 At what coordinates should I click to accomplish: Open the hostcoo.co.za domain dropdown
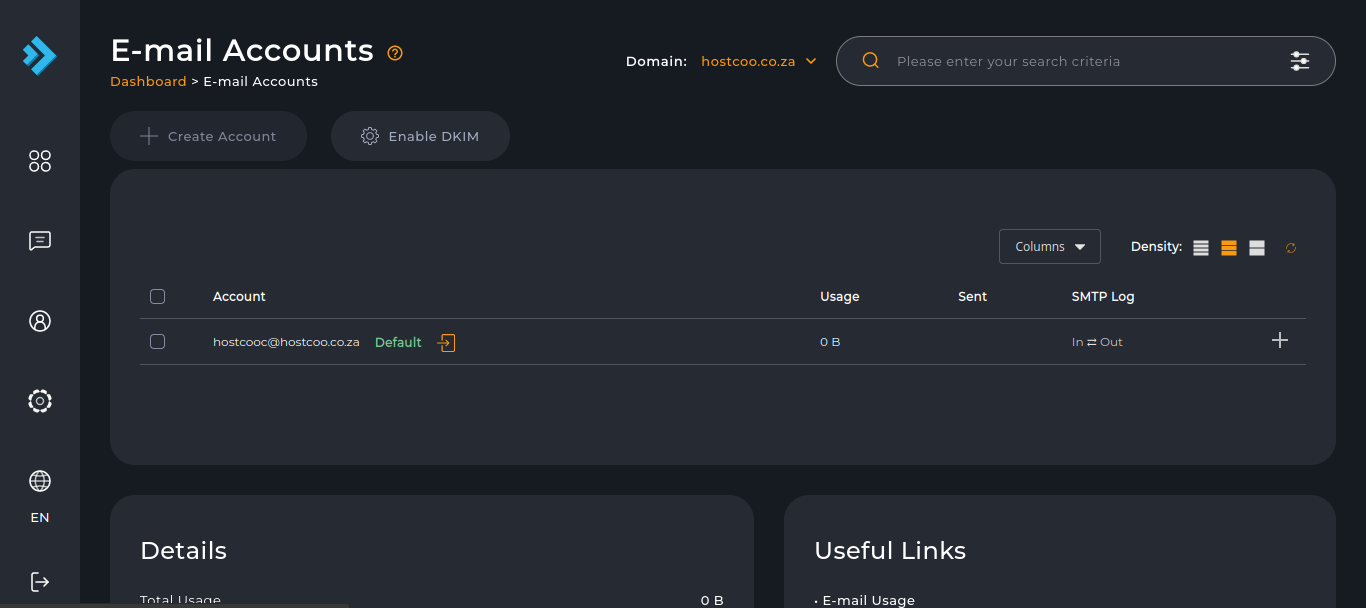(759, 61)
